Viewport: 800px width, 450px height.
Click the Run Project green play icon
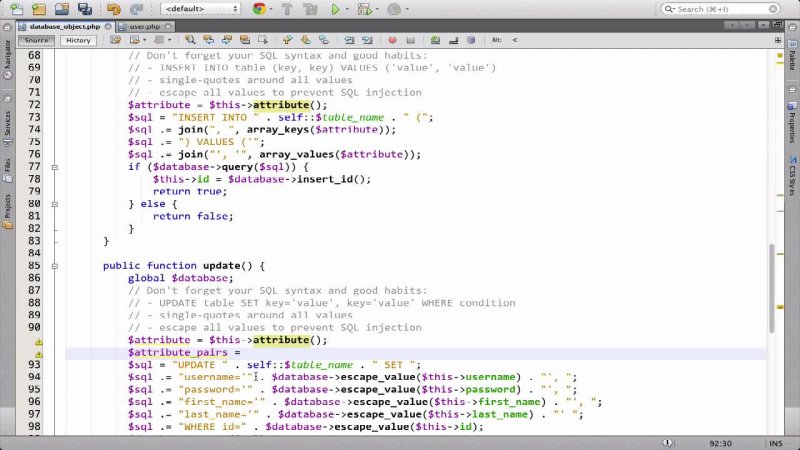tap(336, 10)
